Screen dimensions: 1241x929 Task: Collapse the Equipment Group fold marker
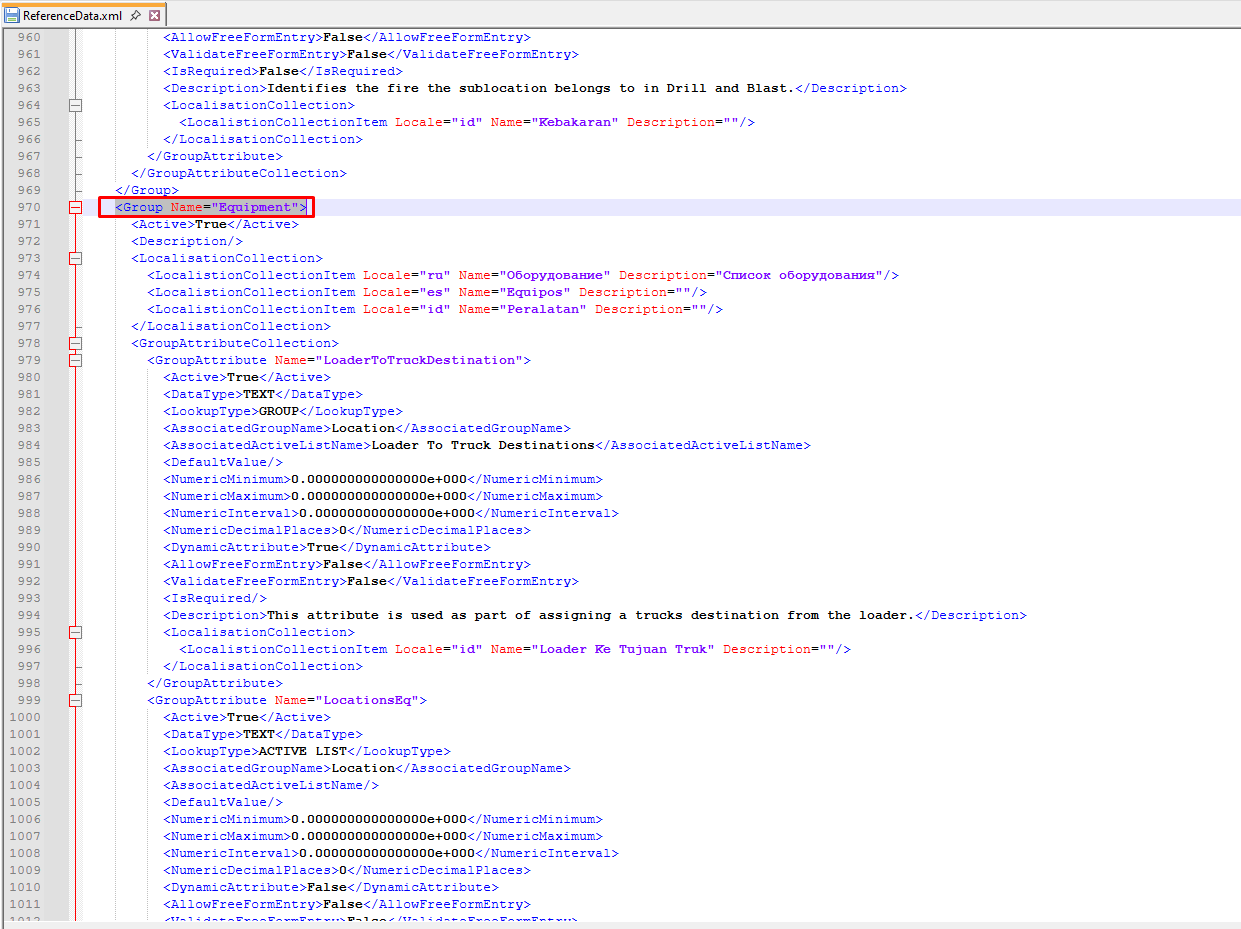(x=75, y=207)
